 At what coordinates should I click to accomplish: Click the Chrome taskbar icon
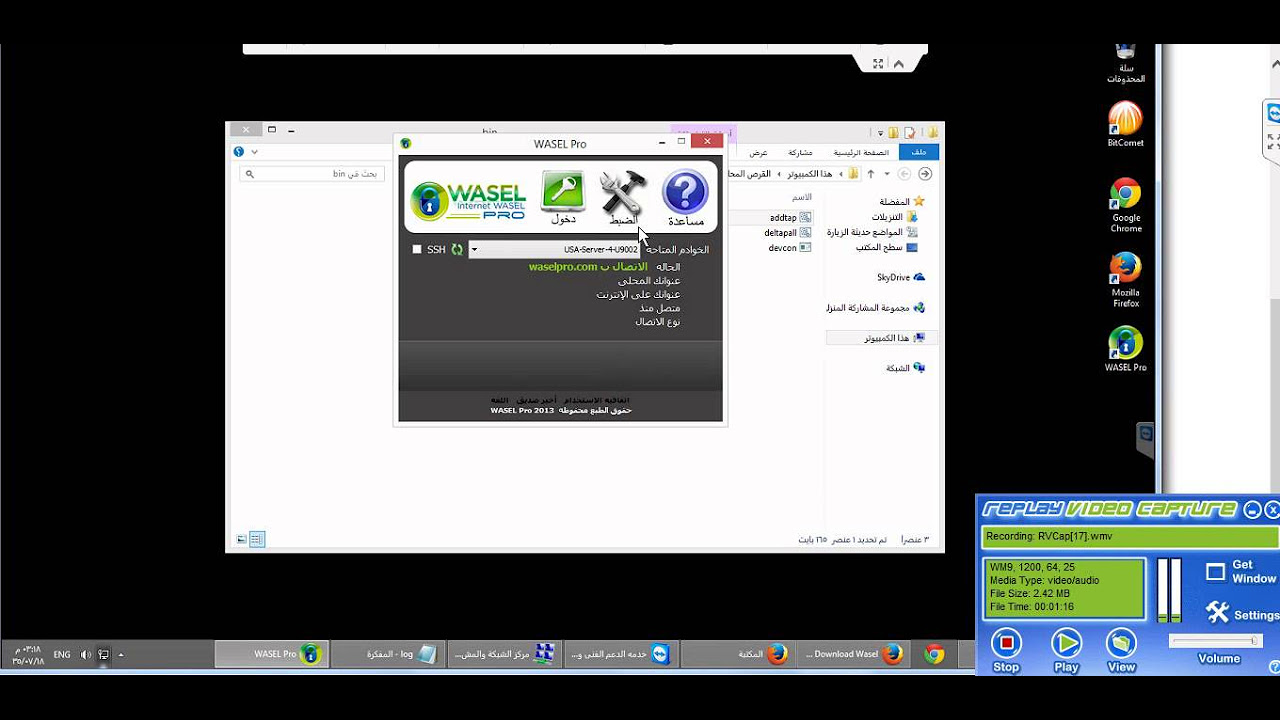(x=934, y=654)
